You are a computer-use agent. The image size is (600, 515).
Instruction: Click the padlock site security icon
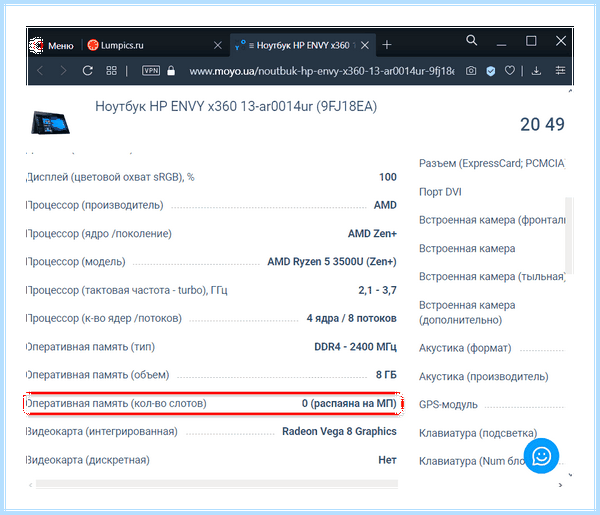coord(171,70)
